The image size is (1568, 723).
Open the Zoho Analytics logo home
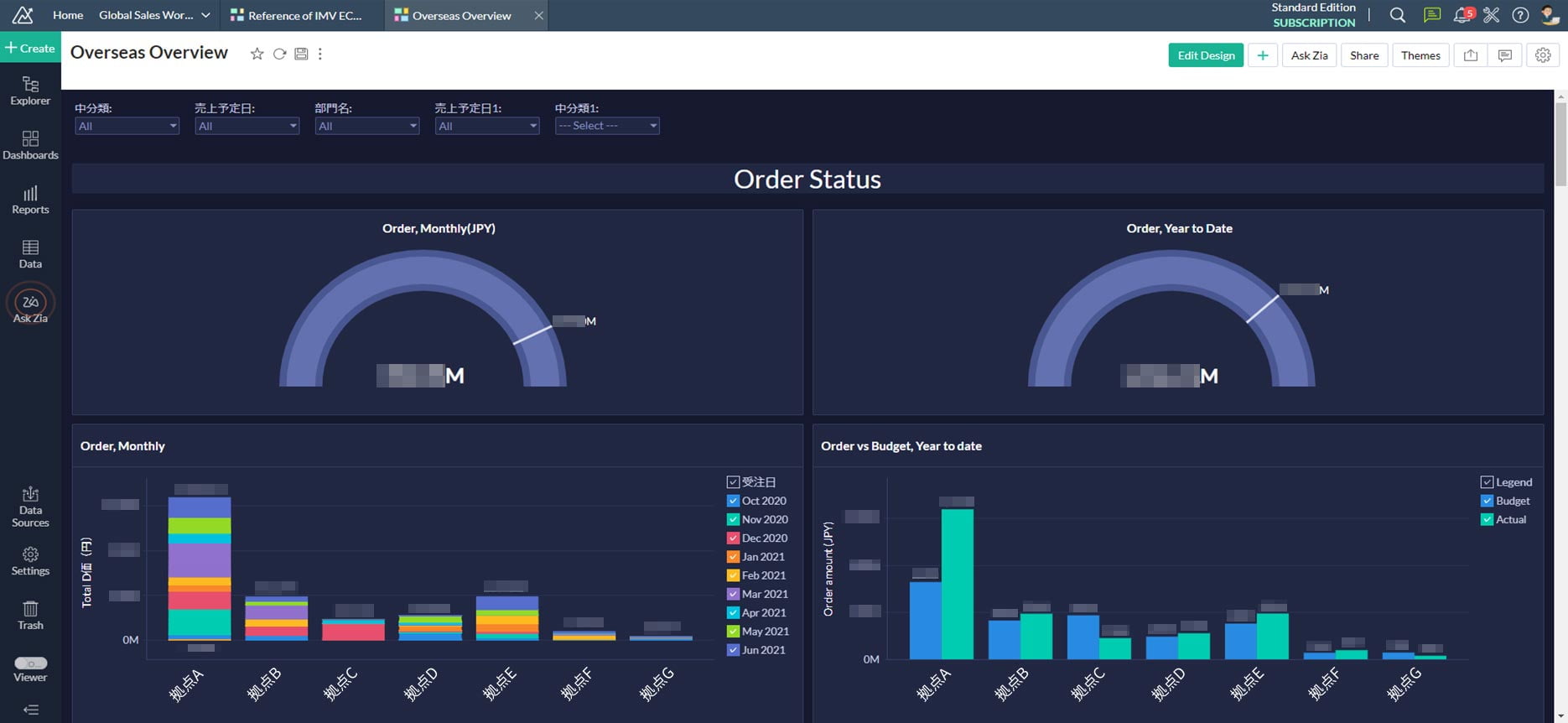coord(23,15)
